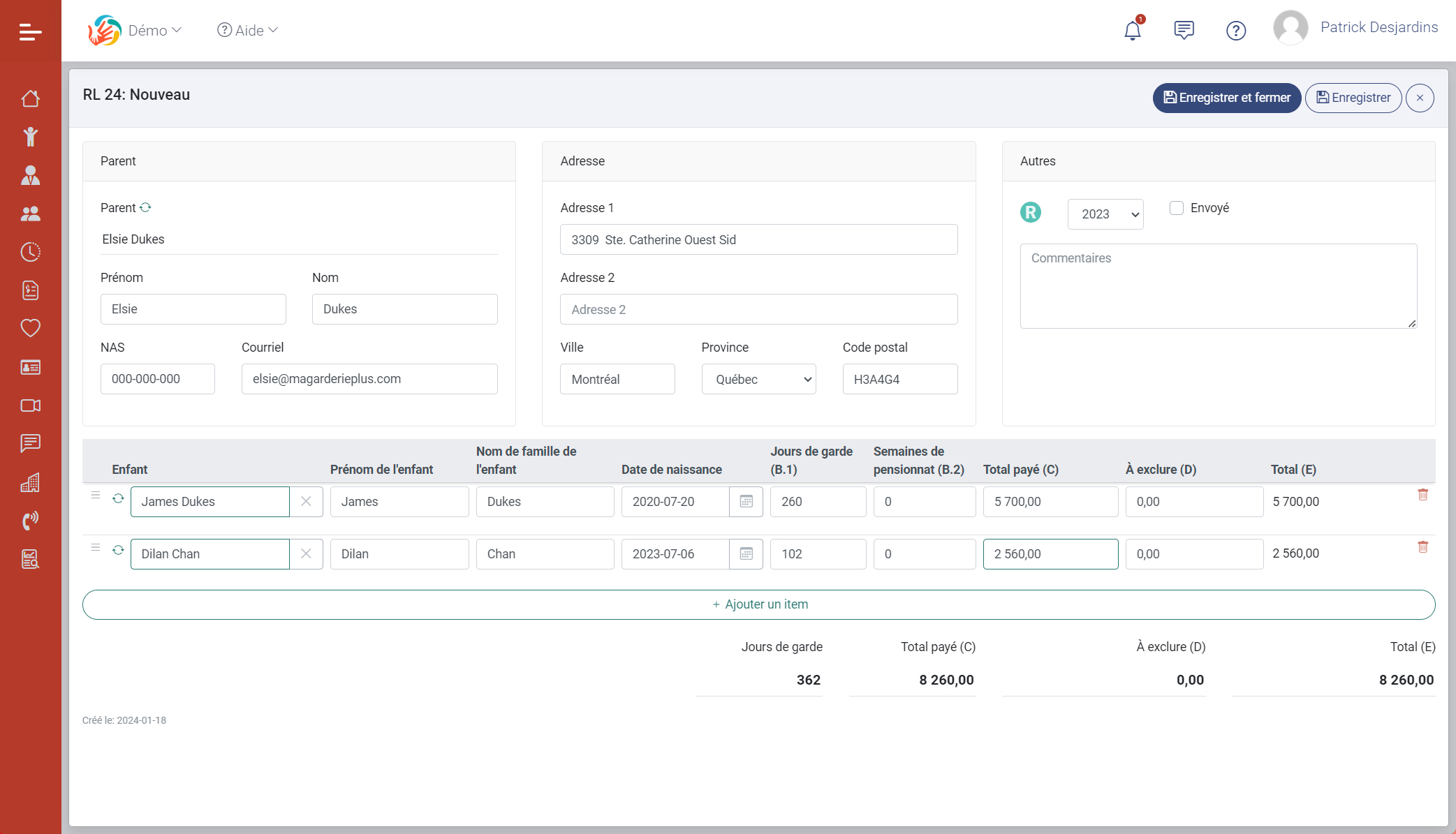Click the green R badge
1456x834 pixels.
point(1031,212)
